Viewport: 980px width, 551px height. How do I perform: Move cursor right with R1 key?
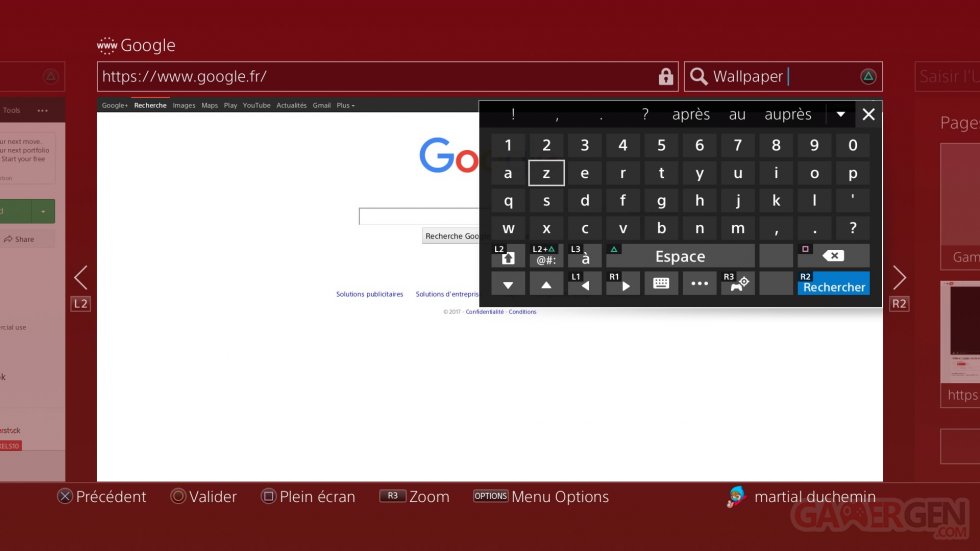[622, 284]
